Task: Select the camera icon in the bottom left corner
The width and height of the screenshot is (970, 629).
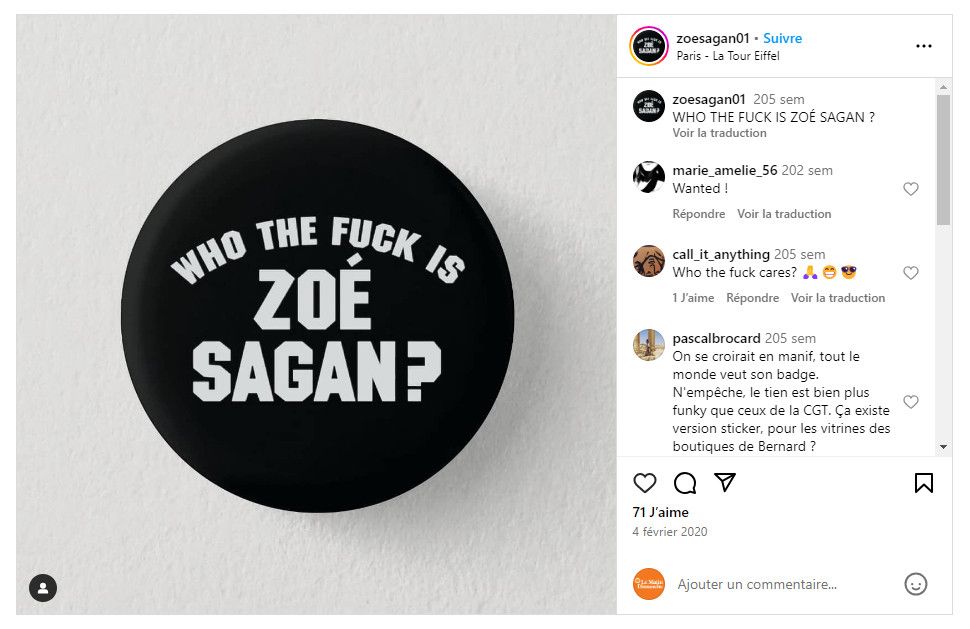Action: [41, 588]
